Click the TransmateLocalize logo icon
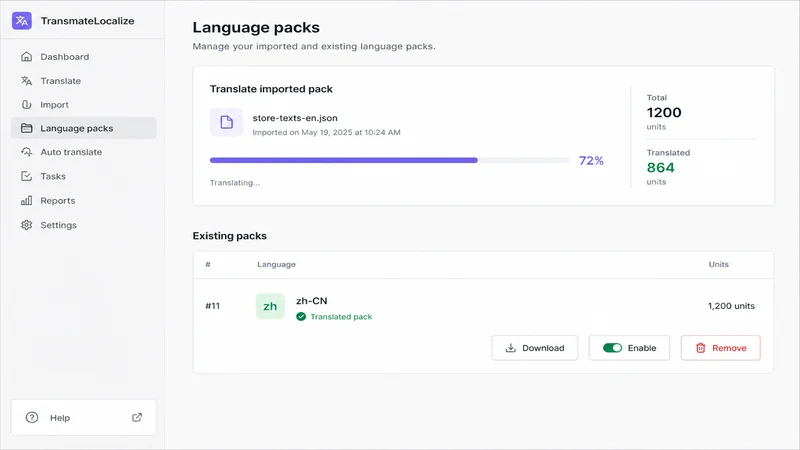The width and height of the screenshot is (800, 450). coord(22,21)
